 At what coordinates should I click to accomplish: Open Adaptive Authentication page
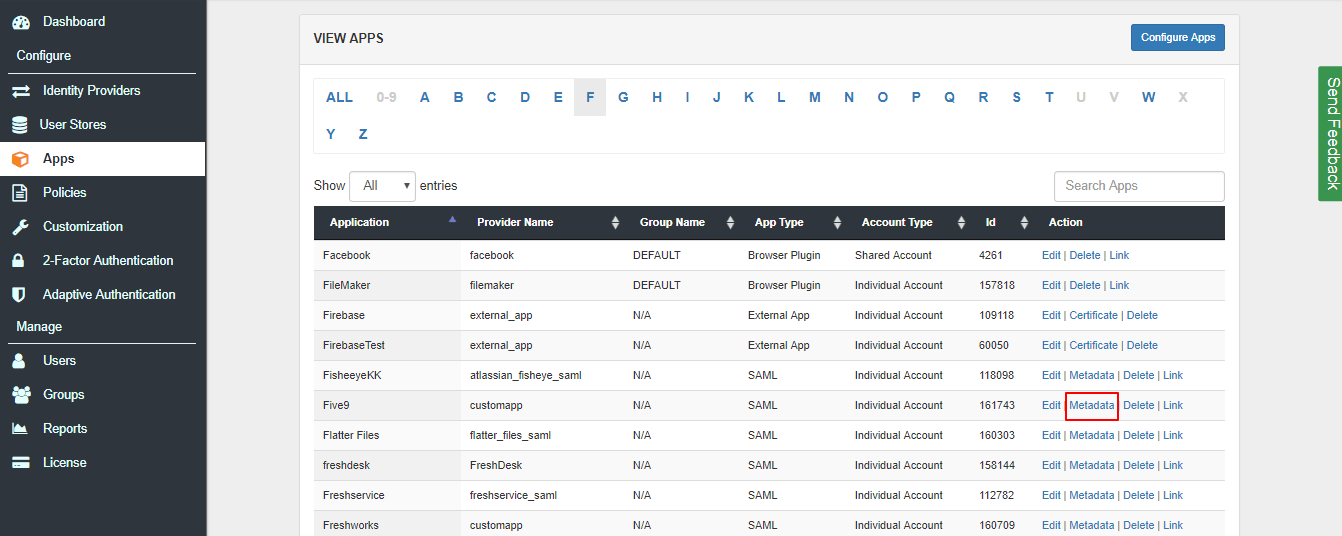[109, 295]
